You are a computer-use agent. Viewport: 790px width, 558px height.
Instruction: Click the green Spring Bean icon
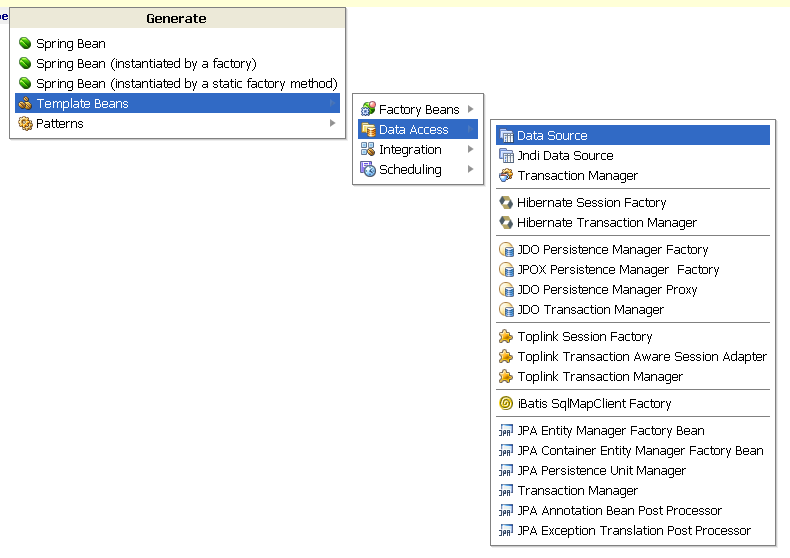(25, 44)
